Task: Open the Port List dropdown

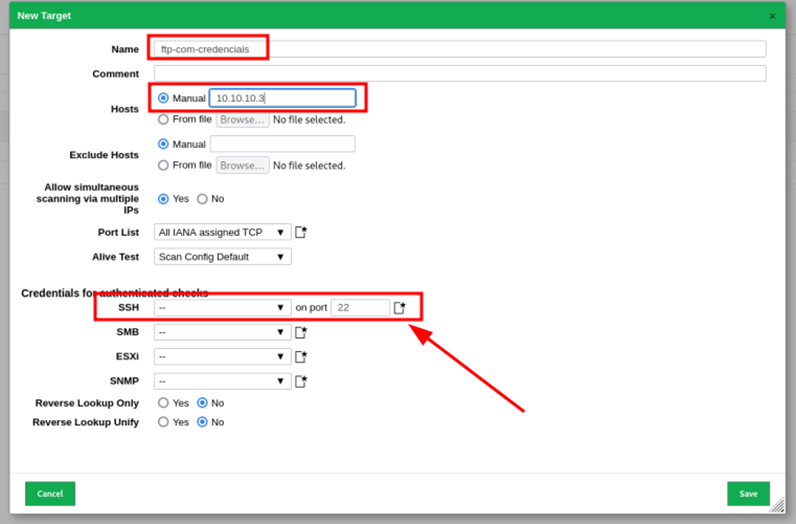Action: pos(222,232)
